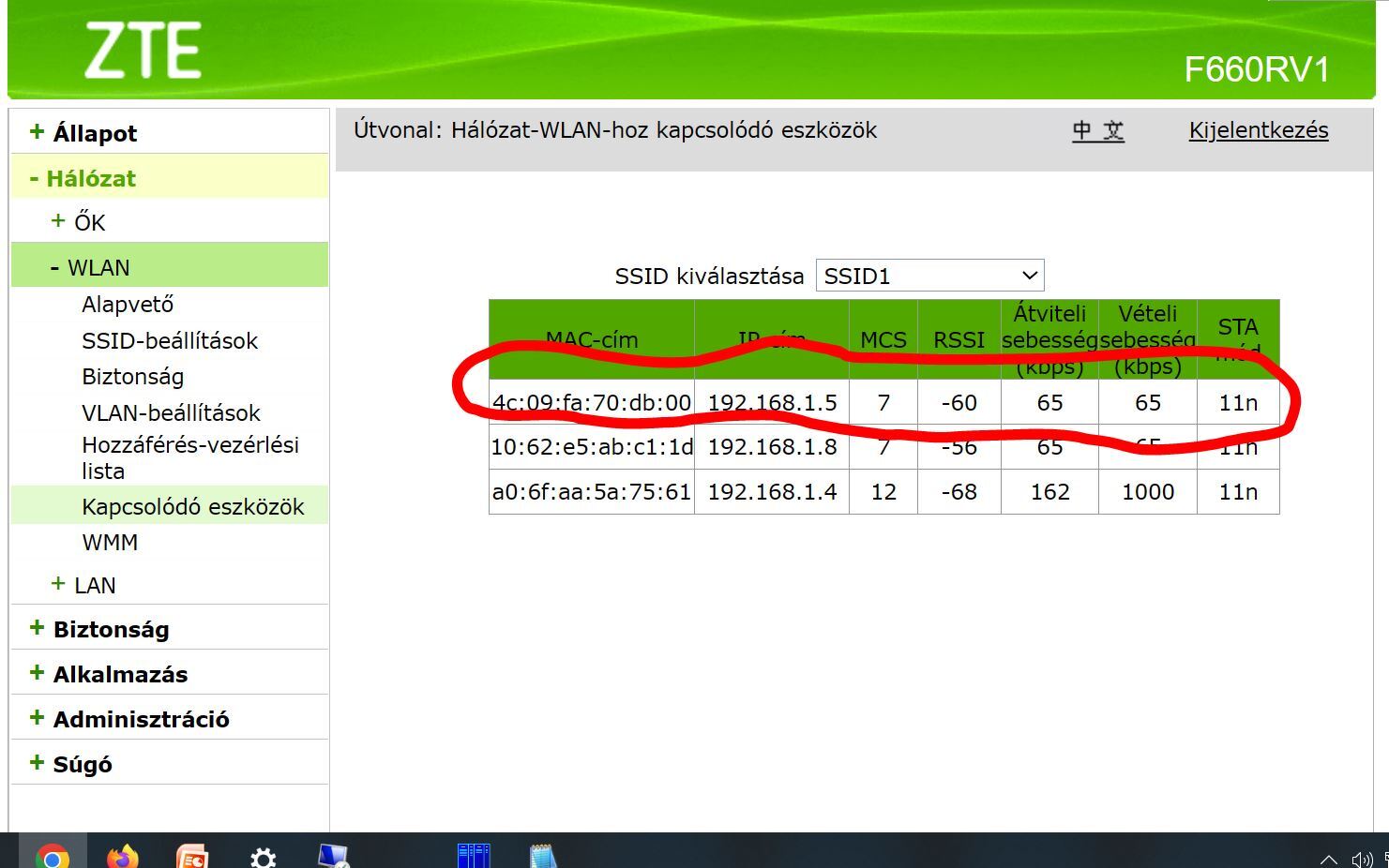Open Biztonság under WLAN
This screenshot has width=1389, height=868.
133,377
